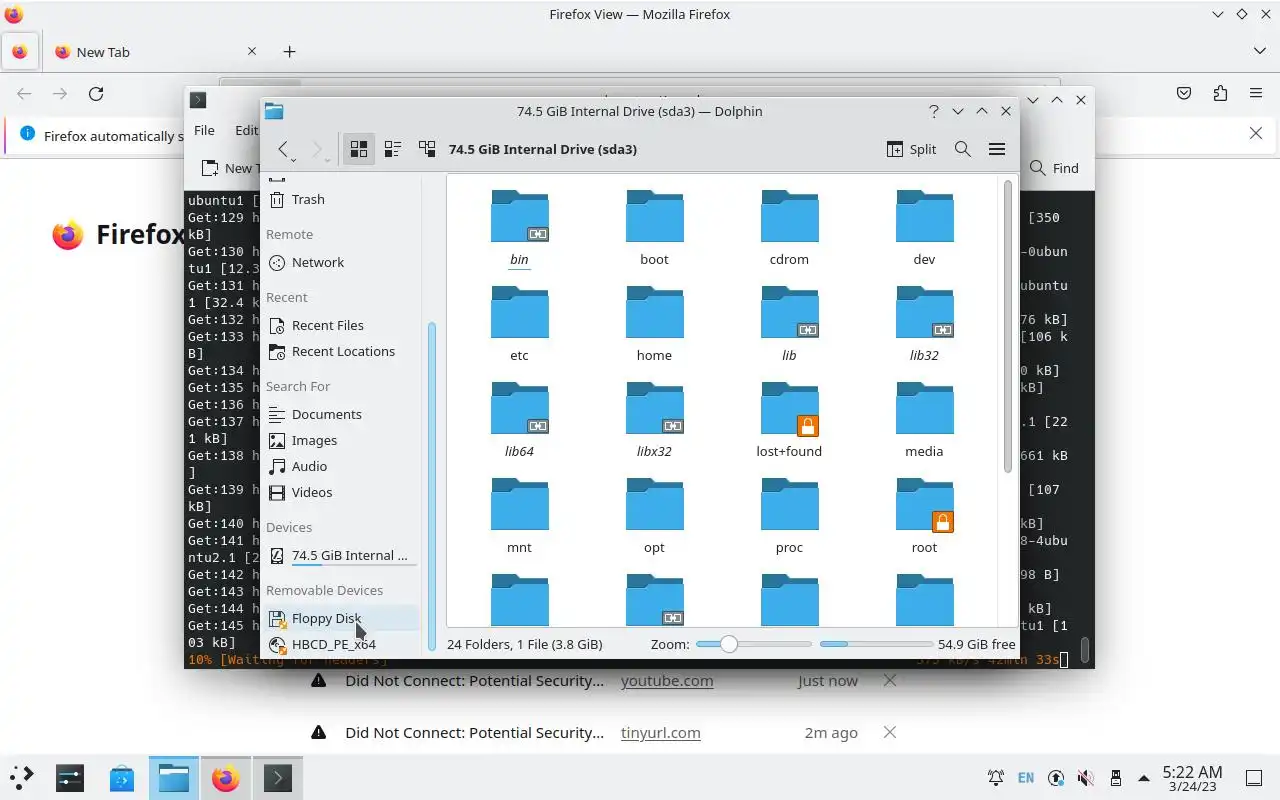The width and height of the screenshot is (1280, 800).
Task: Open Firefox Pocket save icon
Action: point(1184,93)
